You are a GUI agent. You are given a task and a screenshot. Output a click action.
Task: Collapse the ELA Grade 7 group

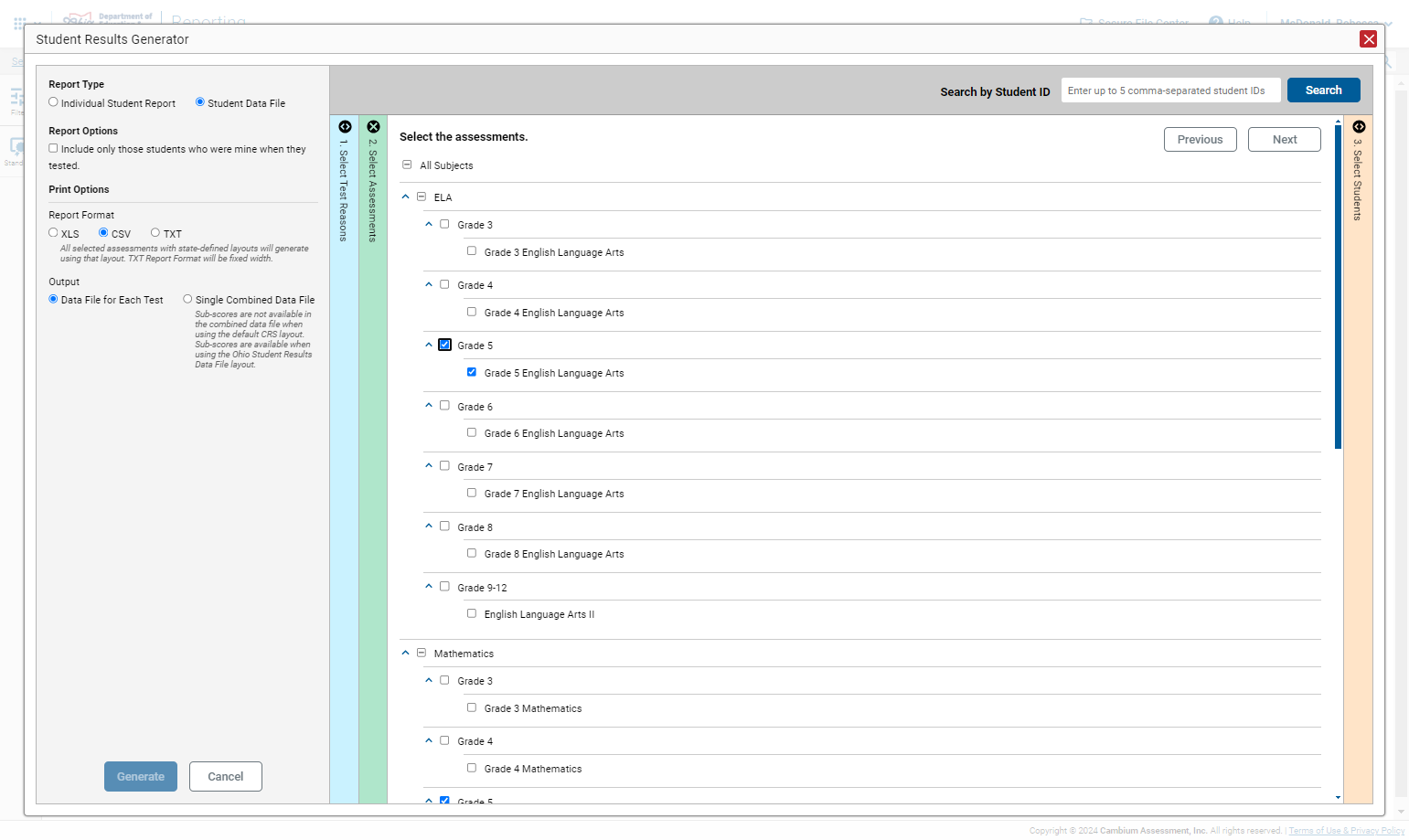point(428,465)
